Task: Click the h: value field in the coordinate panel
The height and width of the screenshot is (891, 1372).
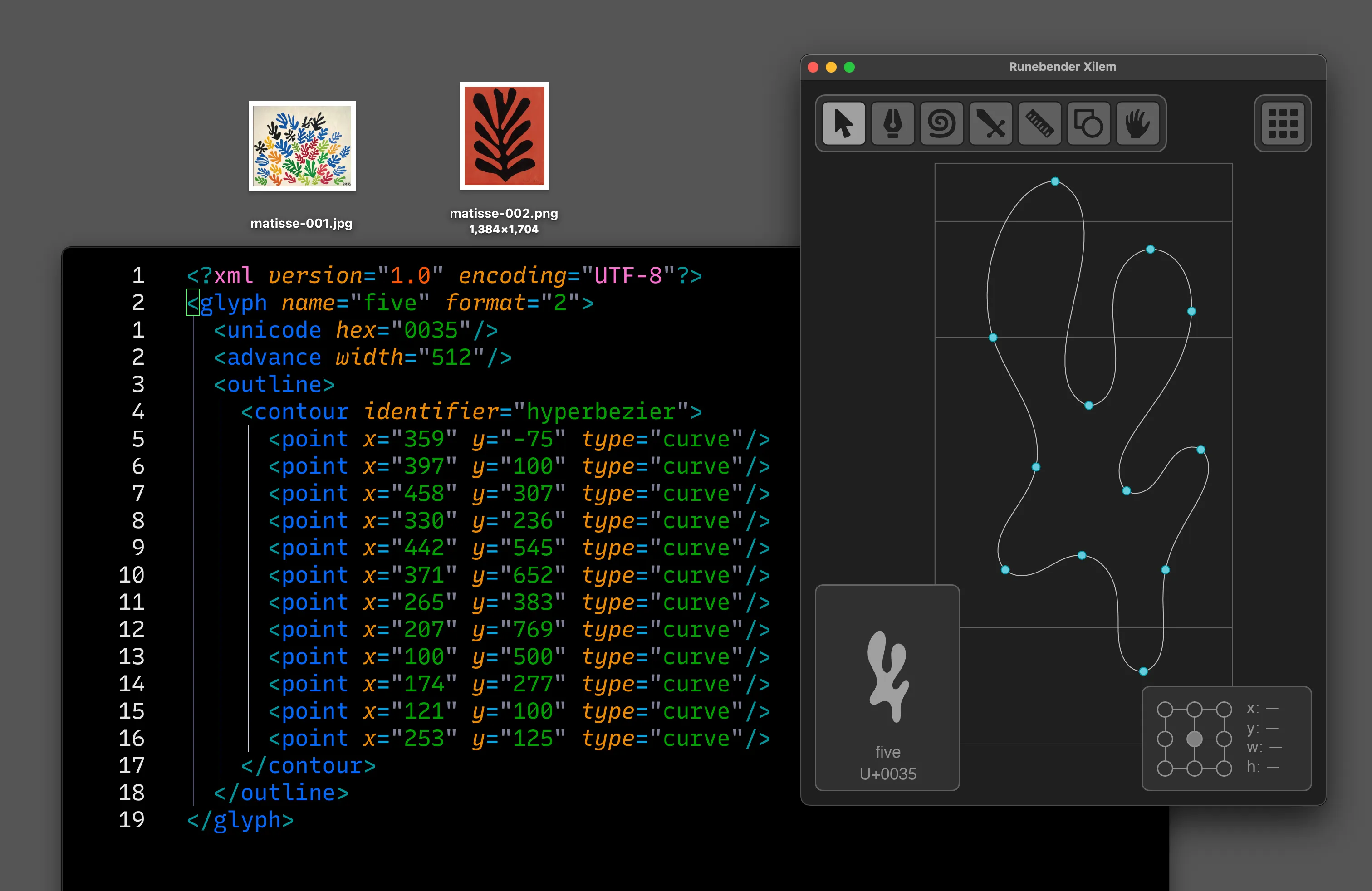Action: click(x=1263, y=767)
